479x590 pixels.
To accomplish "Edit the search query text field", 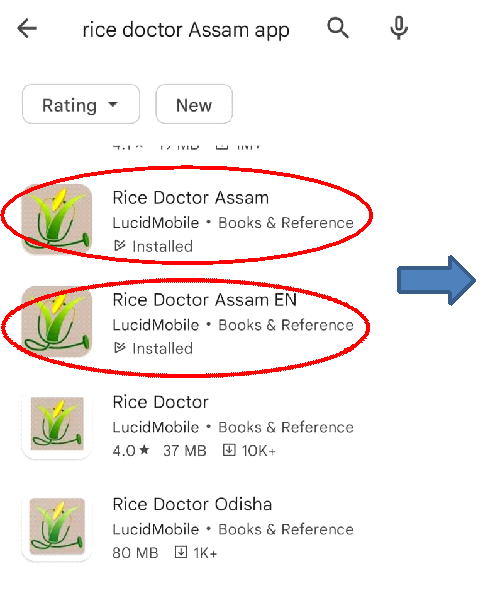I will (186, 29).
